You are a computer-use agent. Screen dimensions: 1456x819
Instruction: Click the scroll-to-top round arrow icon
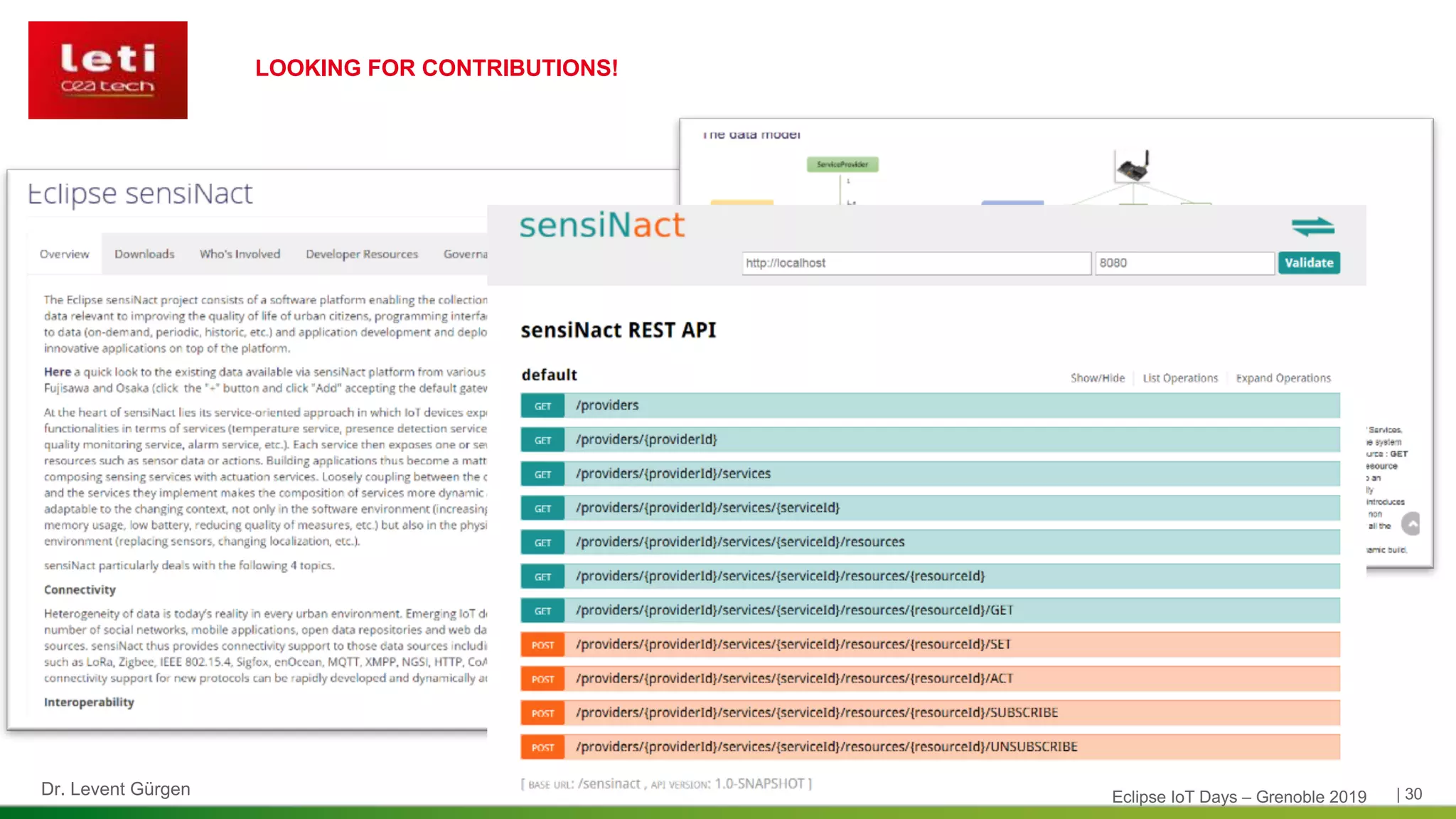pyautogui.click(x=1410, y=524)
